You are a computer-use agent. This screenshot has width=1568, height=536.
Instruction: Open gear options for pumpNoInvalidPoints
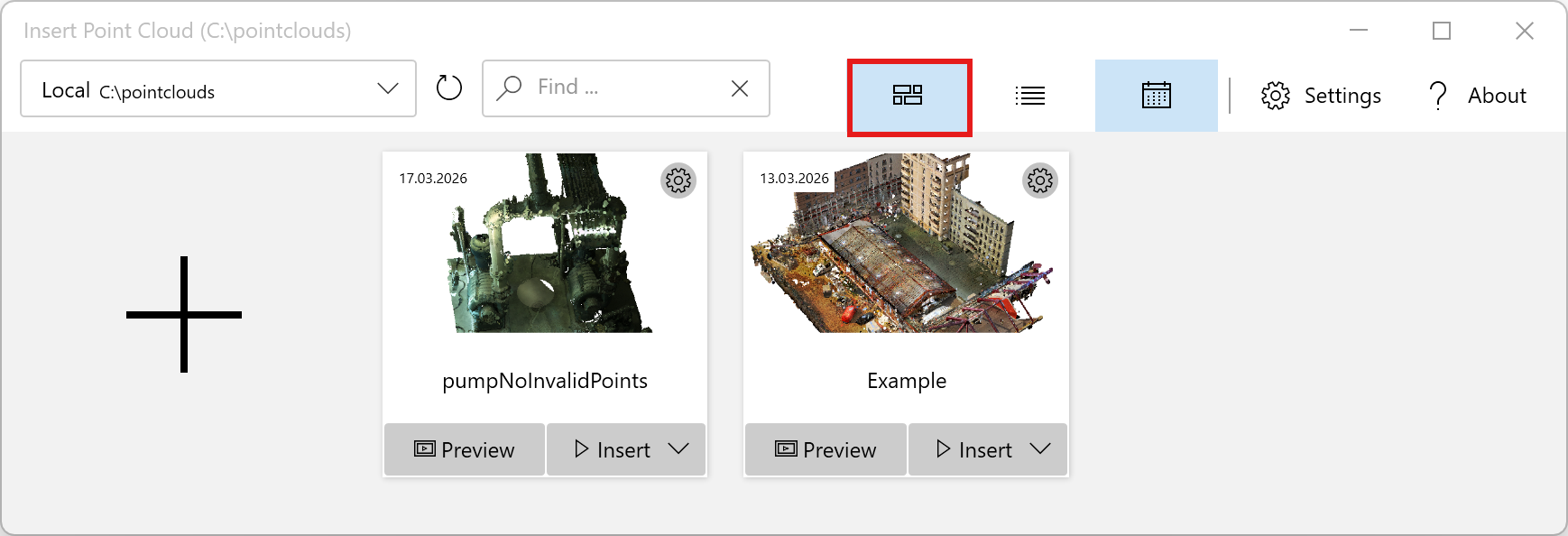(x=678, y=180)
